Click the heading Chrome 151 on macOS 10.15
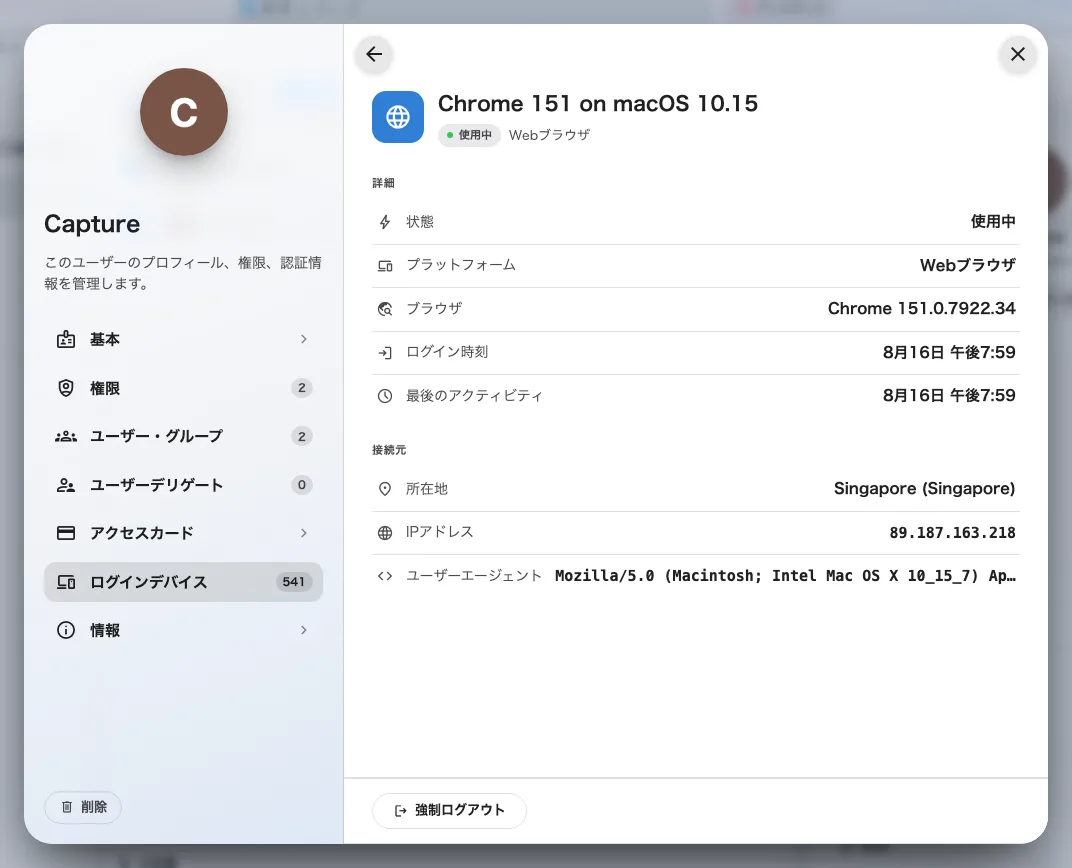Image resolution: width=1072 pixels, height=868 pixels. 598,103
